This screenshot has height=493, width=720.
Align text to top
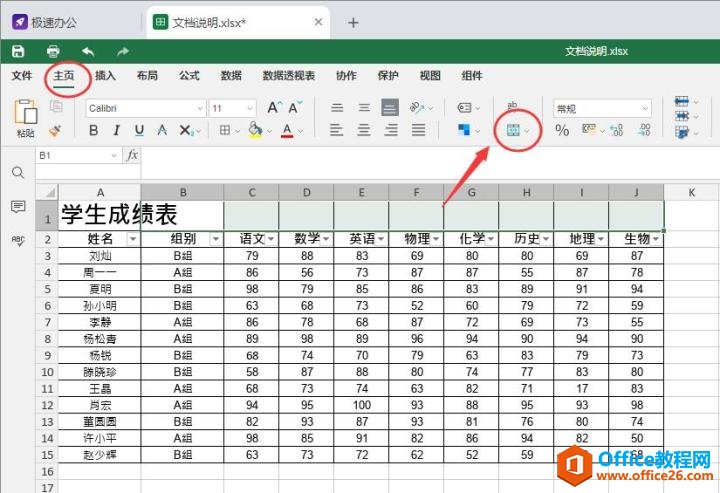[x=337, y=107]
